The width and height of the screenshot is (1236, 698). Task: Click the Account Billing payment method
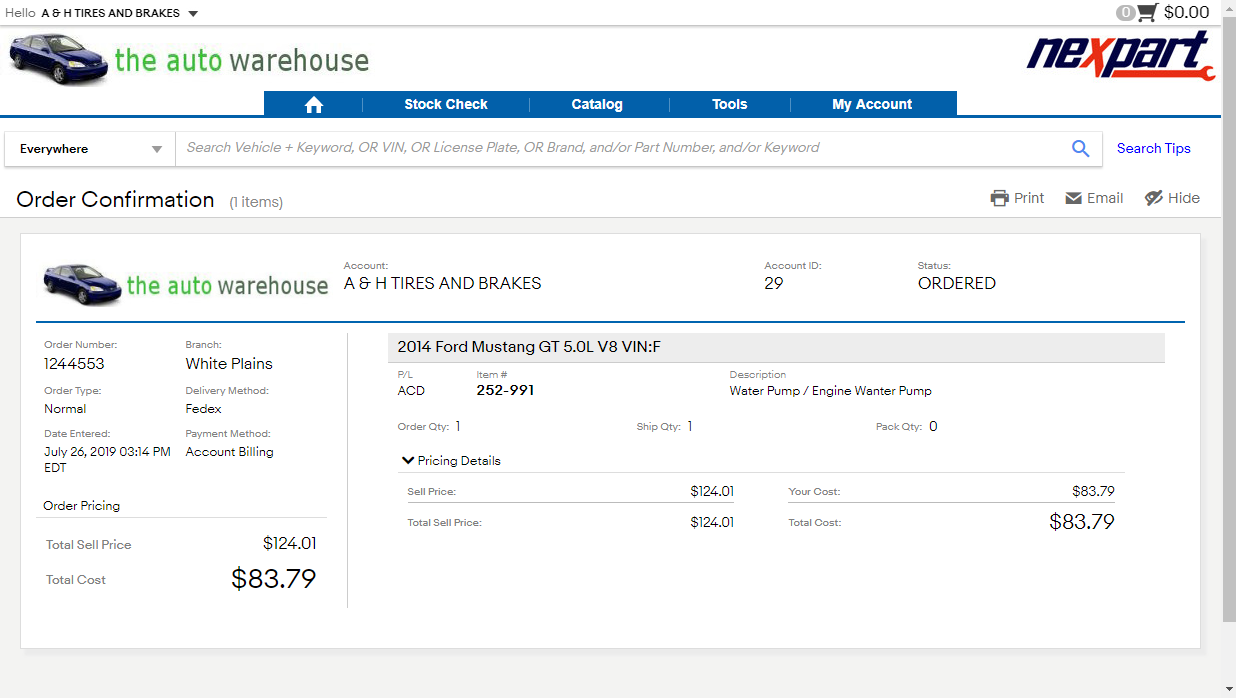pos(230,452)
